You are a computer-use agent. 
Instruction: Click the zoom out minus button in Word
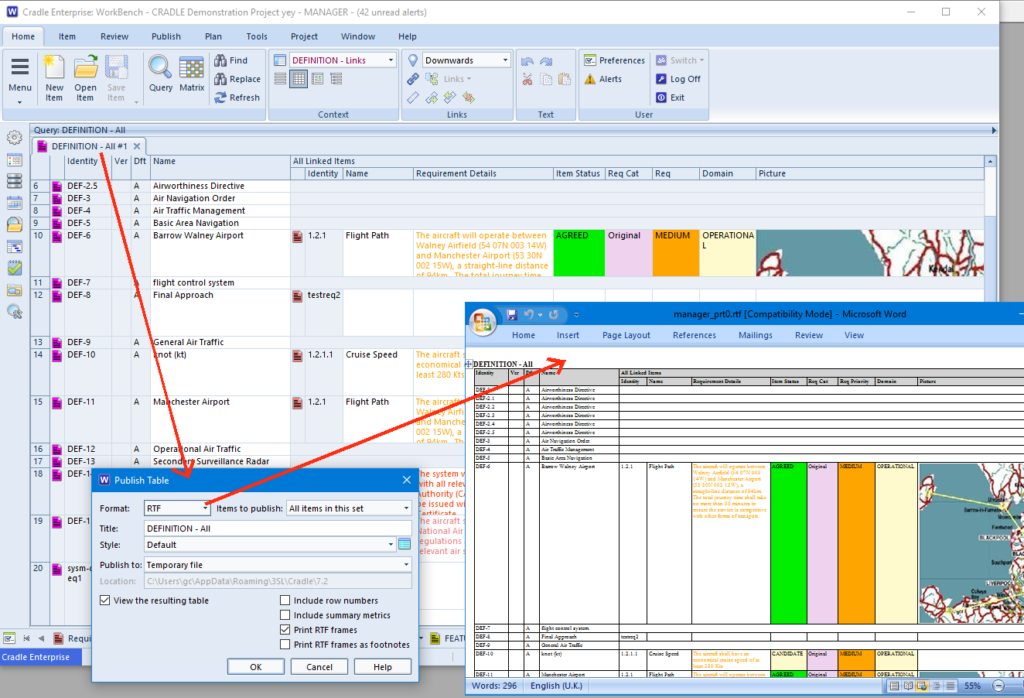(998, 686)
